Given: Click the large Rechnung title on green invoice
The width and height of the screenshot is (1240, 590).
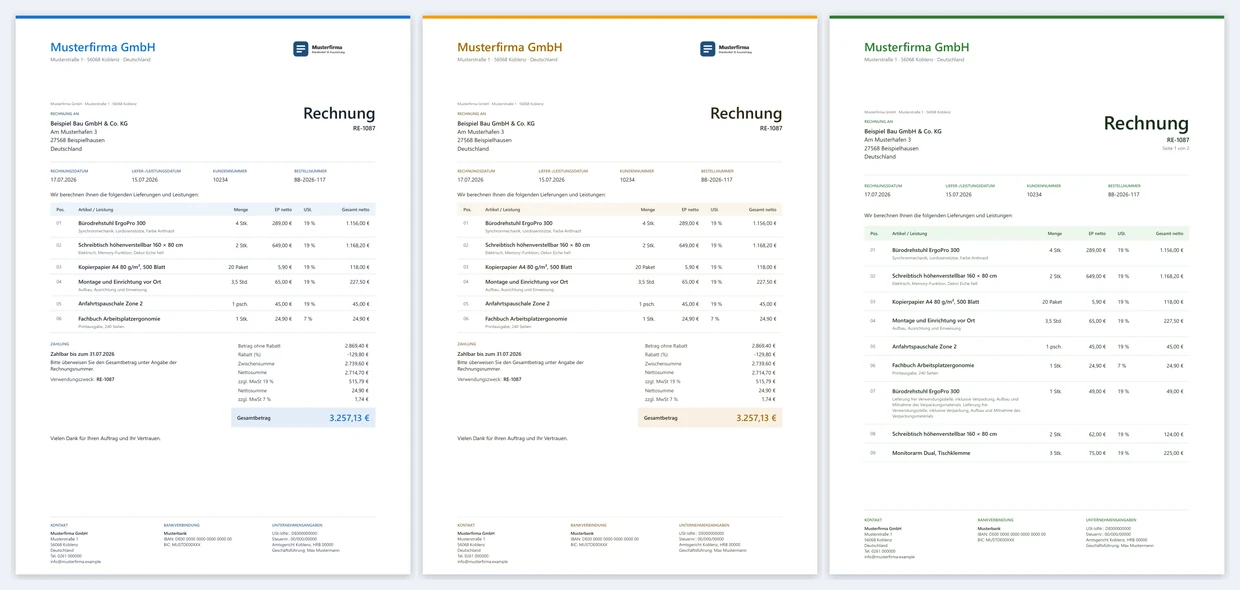Looking at the screenshot, I should click(1146, 124).
